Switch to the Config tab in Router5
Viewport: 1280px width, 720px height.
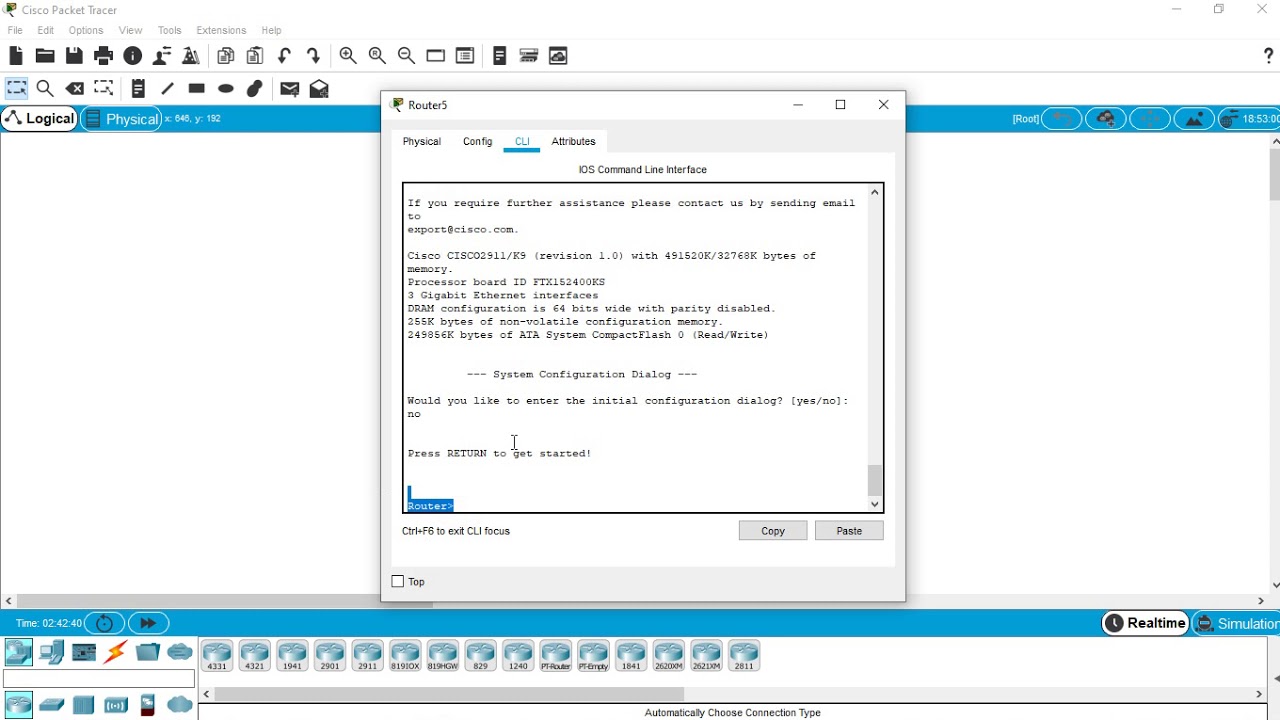(x=478, y=141)
